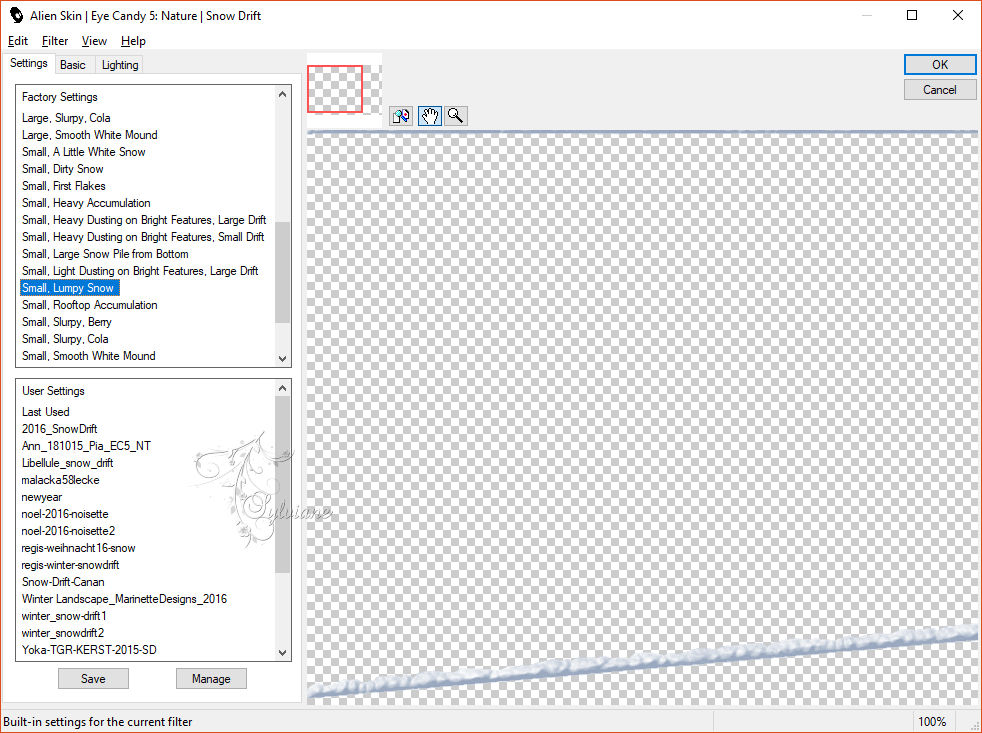Select user setting 'Yoka-TGR-KERST-2015-SD'
Image resolution: width=982 pixels, height=733 pixels.
[89, 649]
